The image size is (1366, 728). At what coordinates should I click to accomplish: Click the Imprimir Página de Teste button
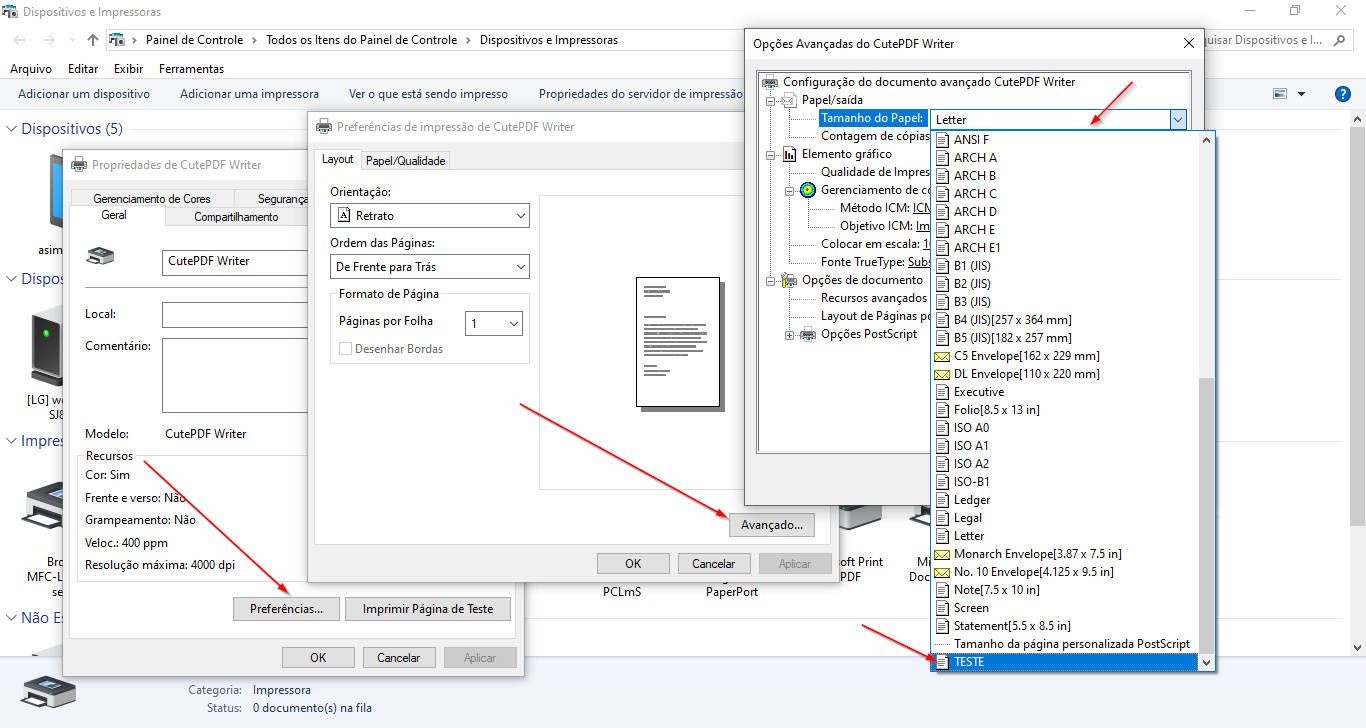[427, 609]
